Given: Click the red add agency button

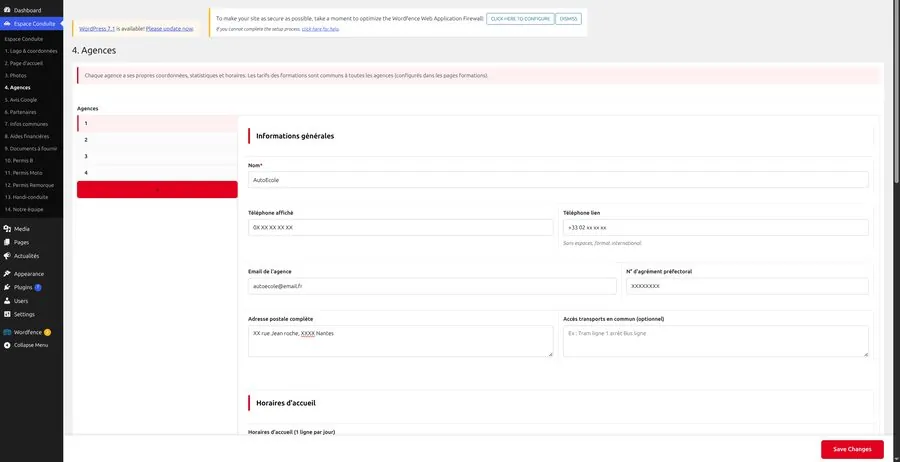Looking at the screenshot, I should point(157,189).
